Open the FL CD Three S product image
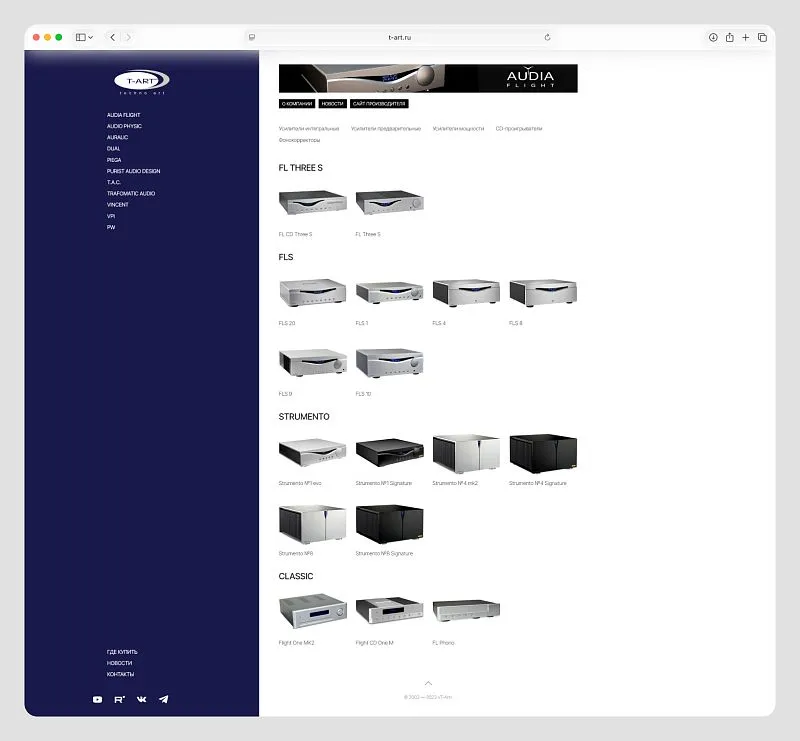 click(x=313, y=203)
